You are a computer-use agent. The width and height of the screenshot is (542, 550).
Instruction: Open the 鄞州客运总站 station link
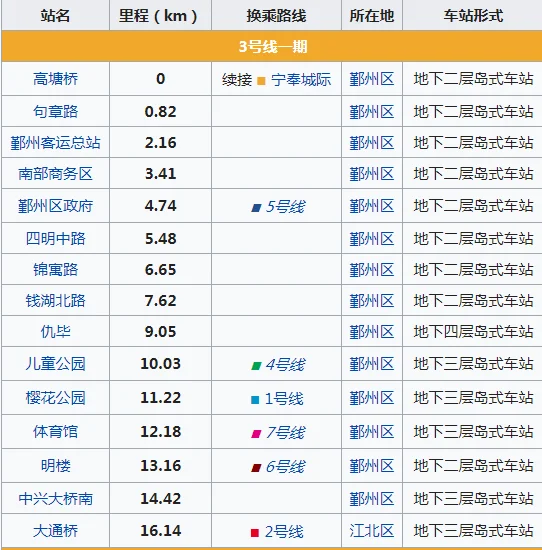pyautogui.click(x=55, y=143)
